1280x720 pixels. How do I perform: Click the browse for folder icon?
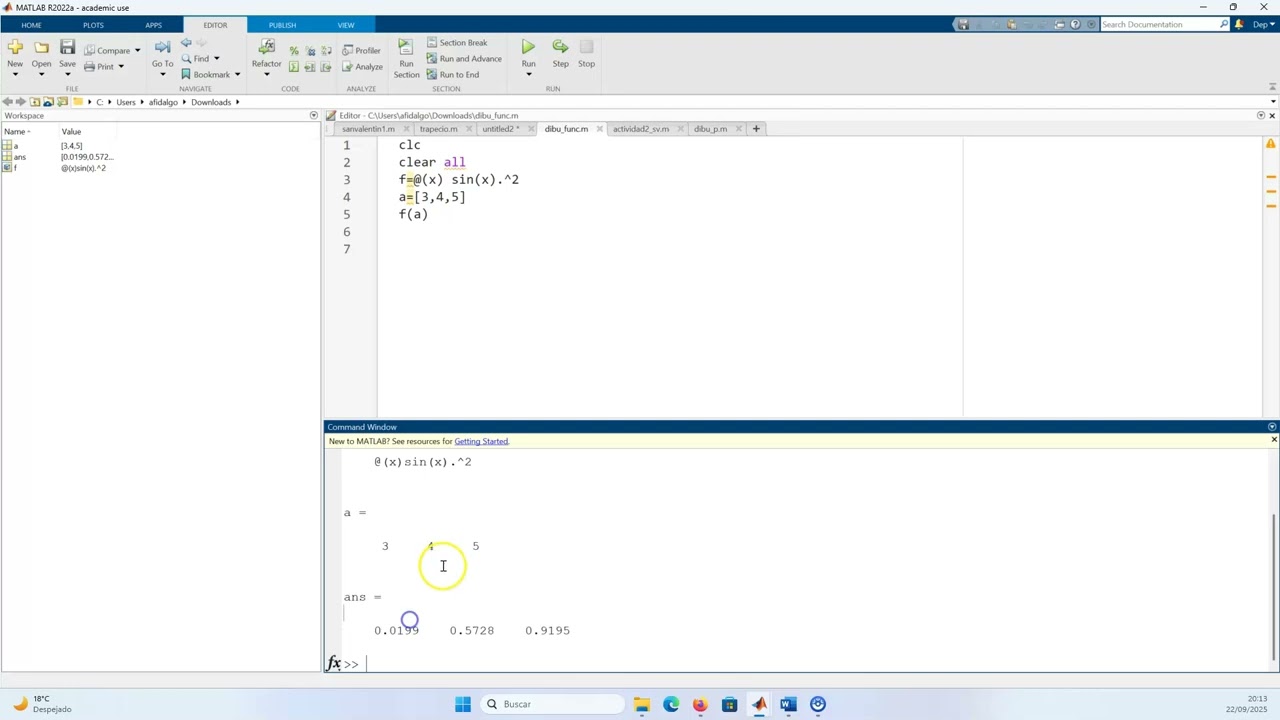click(x=62, y=102)
